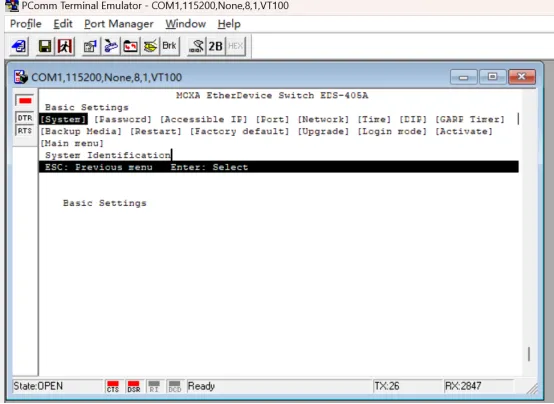Click the save floppy disk icon
554x404 pixels.
pos(45,46)
